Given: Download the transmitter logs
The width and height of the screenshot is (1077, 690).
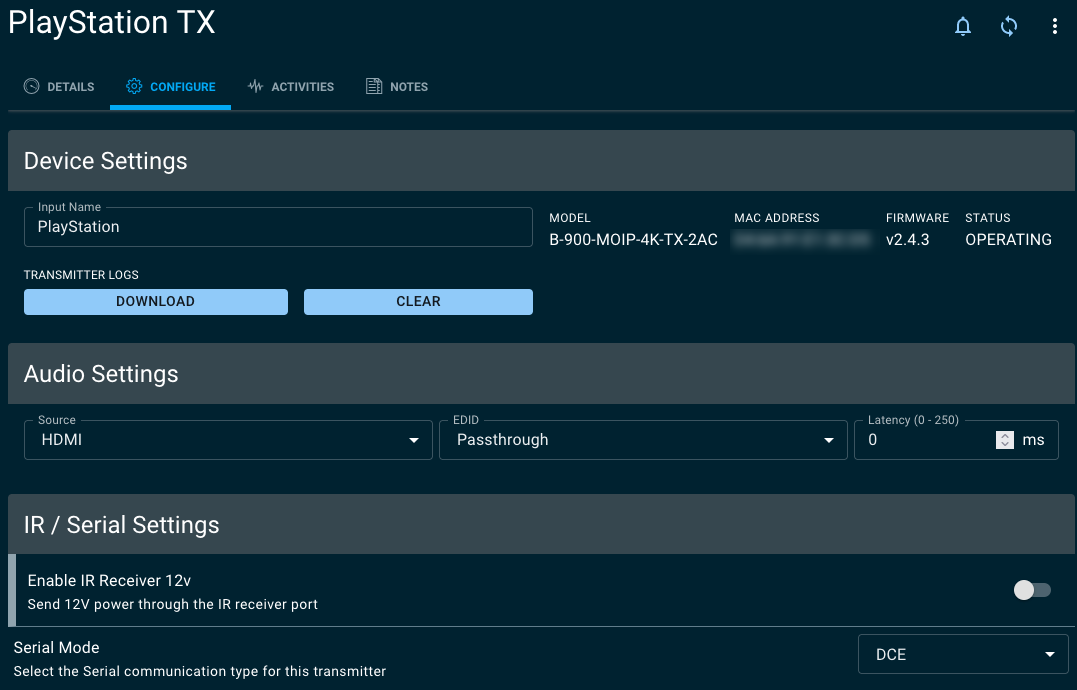Looking at the screenshot, I should (x=155, y=301).
